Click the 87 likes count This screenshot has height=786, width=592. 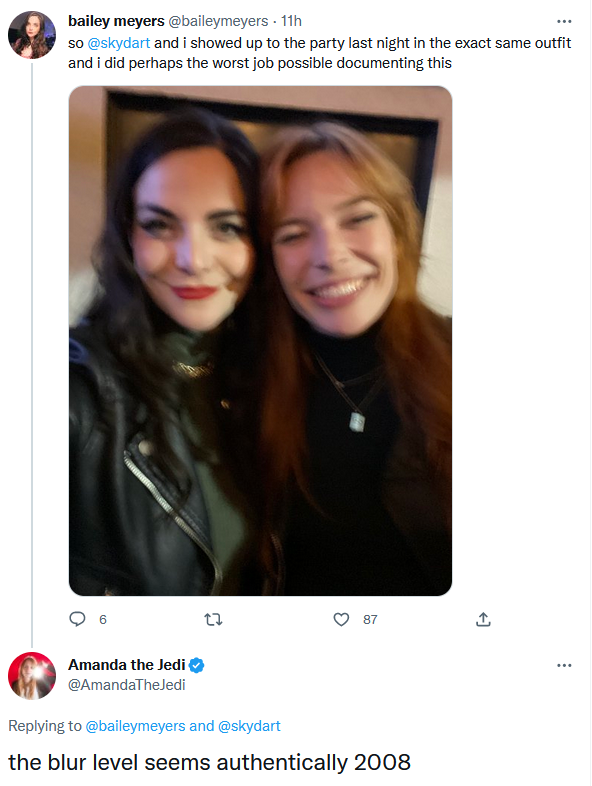point(370,620)
